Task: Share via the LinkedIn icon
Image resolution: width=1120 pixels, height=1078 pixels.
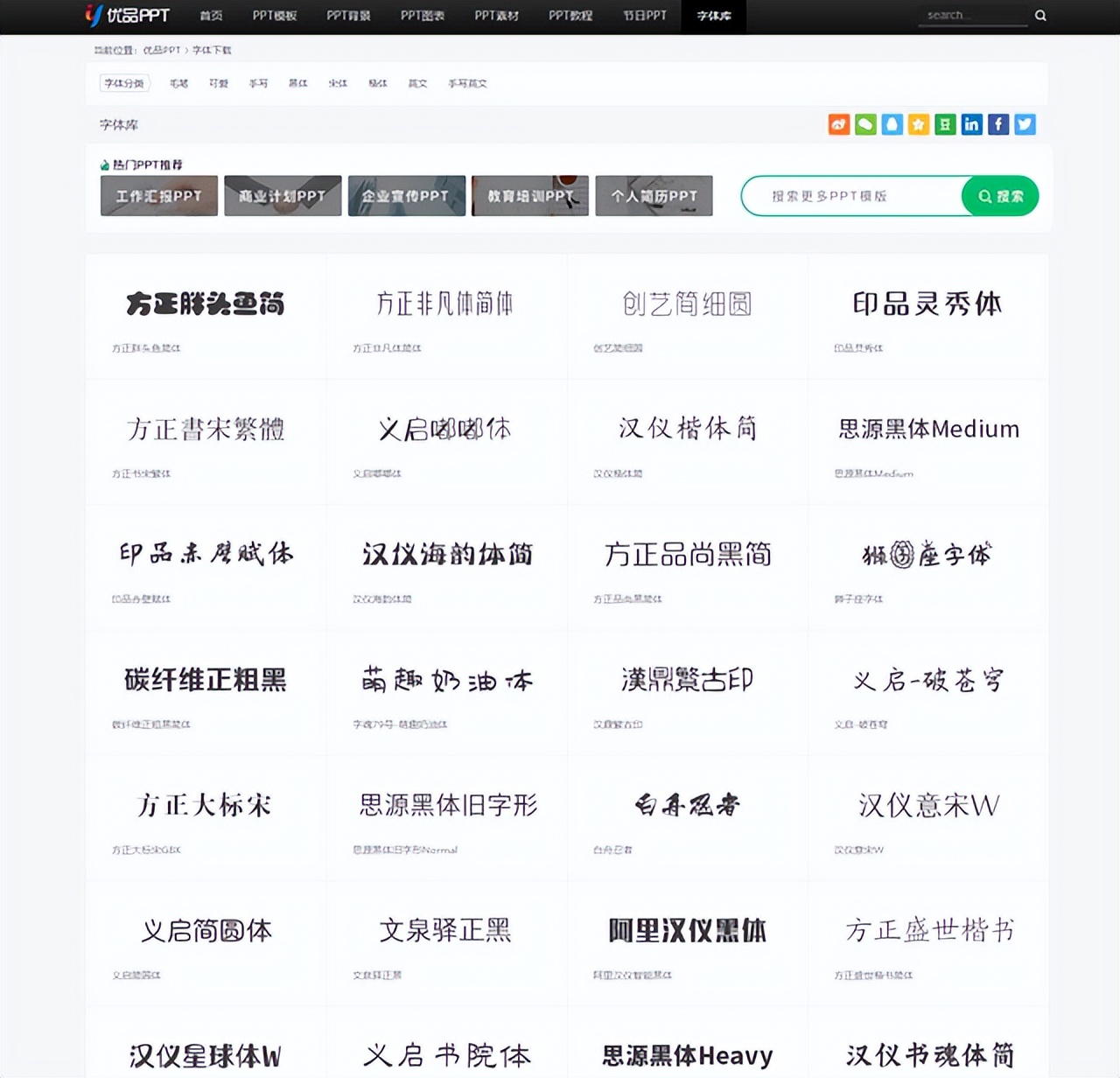Action: coord(971,124)
